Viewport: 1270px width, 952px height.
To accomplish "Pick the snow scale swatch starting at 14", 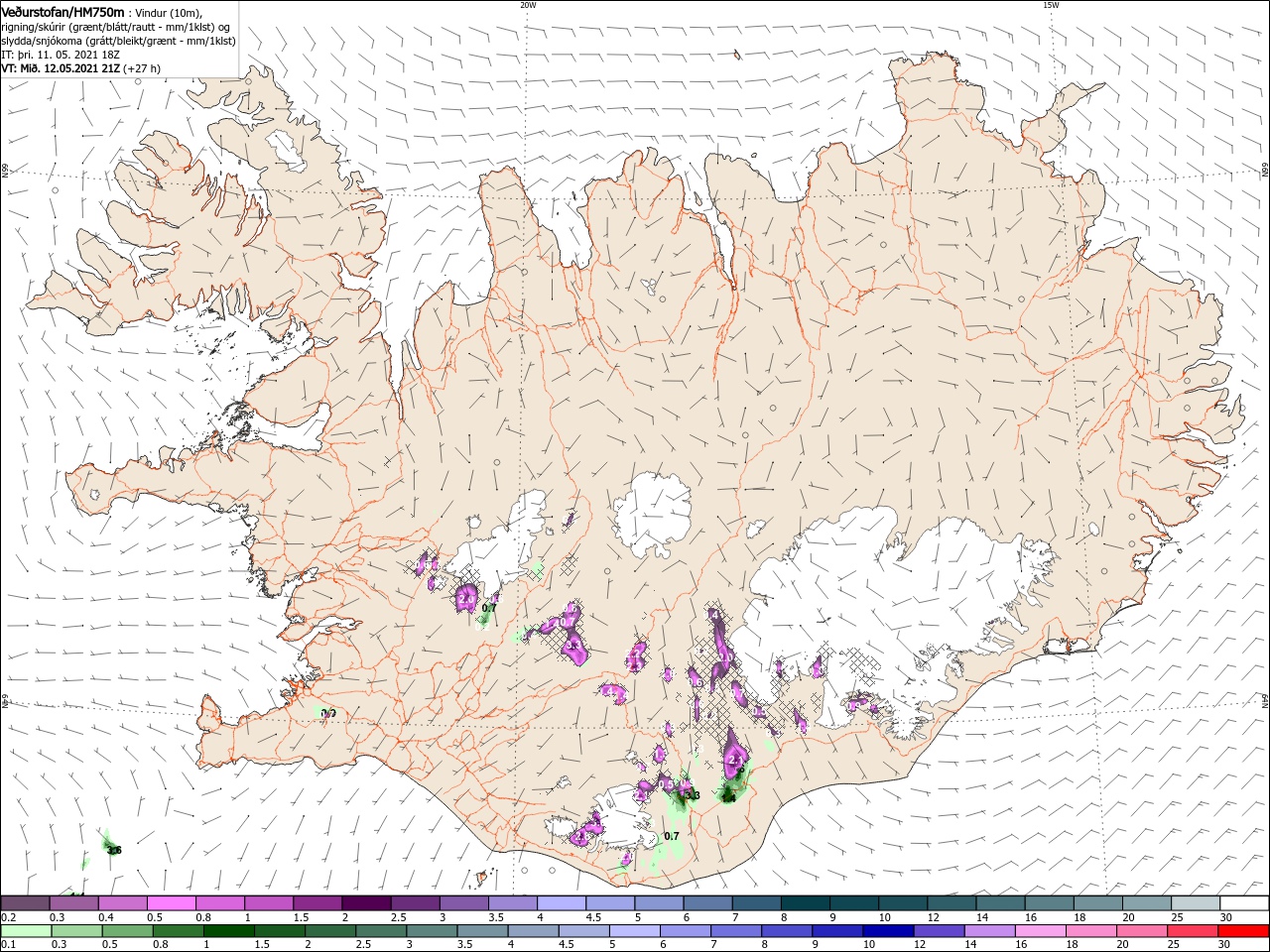I will 998,902.
